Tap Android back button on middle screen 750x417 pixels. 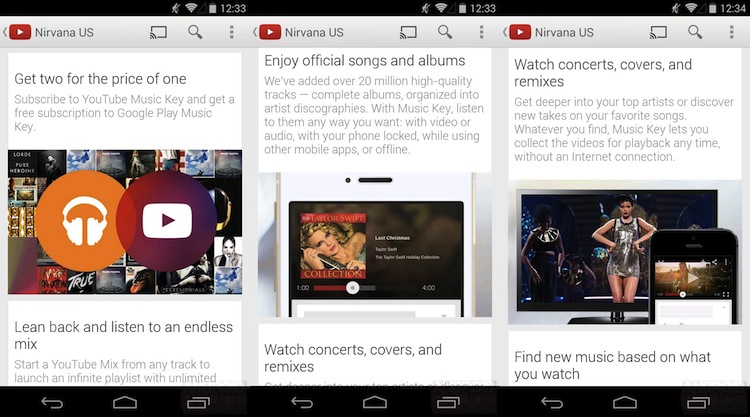pos(302,403)
